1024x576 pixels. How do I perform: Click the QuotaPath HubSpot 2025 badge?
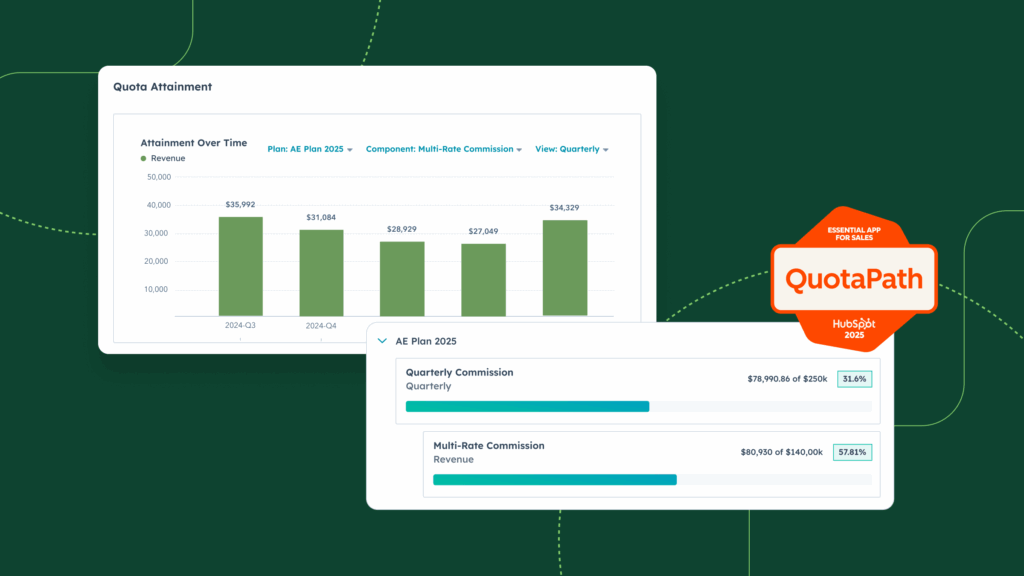click(x=854, y=279)
